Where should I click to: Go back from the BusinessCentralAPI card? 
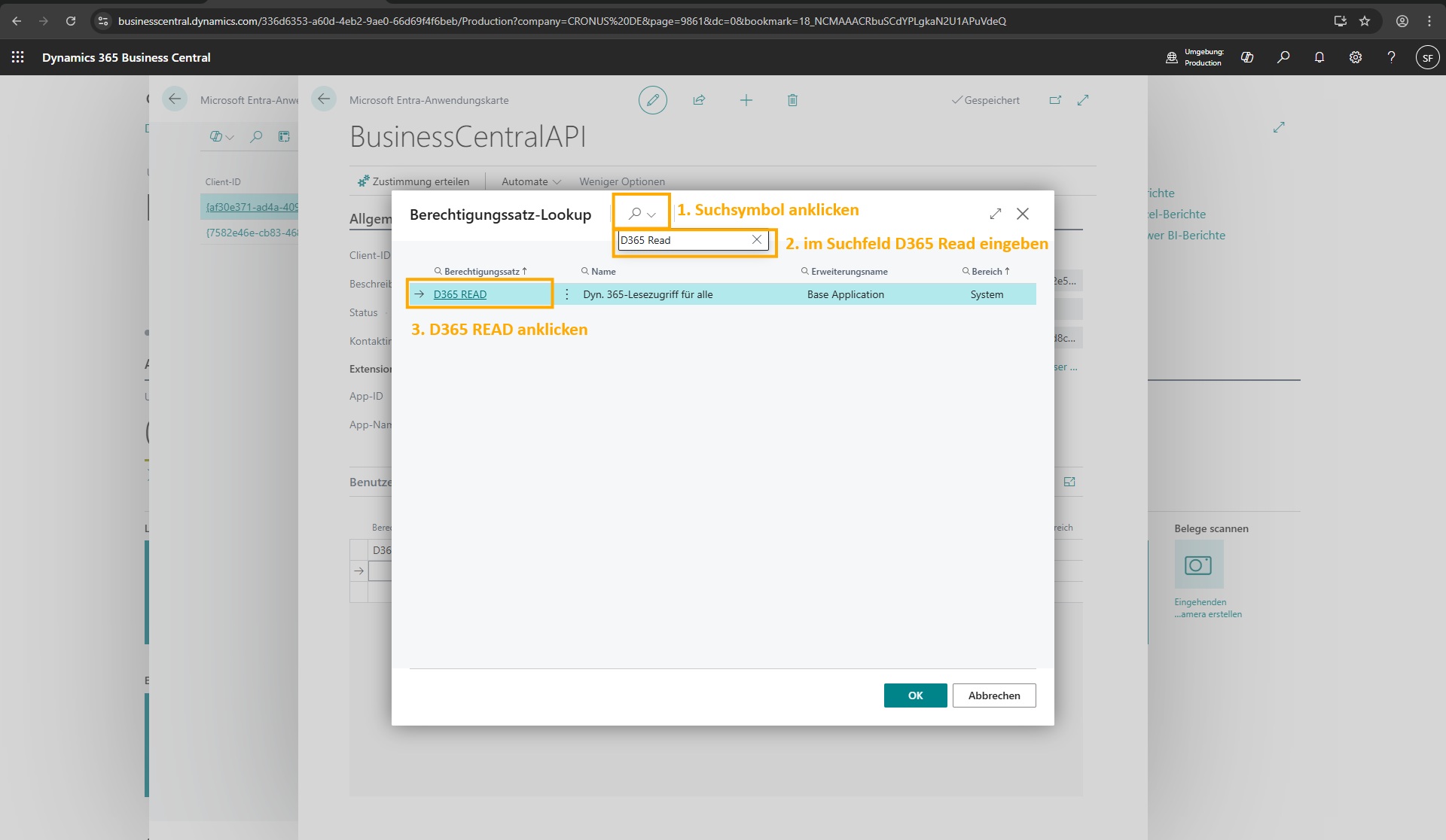[x=324, y=99]
